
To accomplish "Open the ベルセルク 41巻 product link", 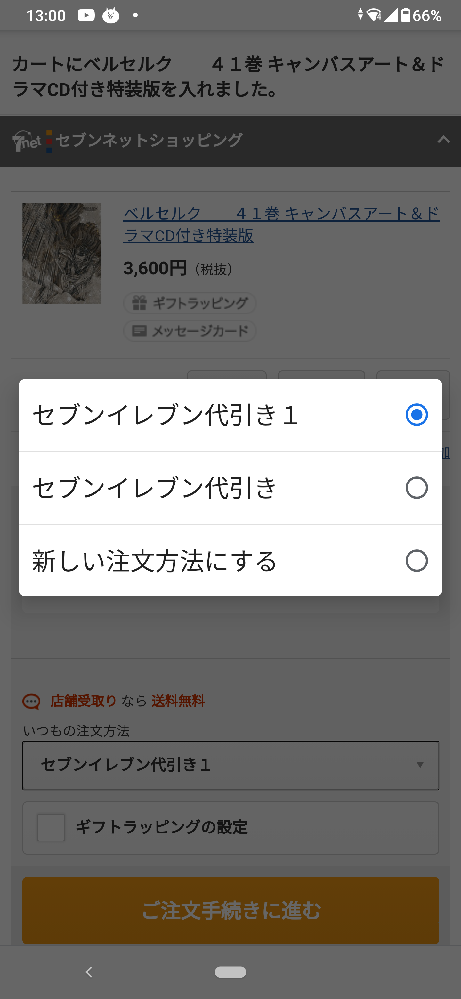I will click(281, 224).
